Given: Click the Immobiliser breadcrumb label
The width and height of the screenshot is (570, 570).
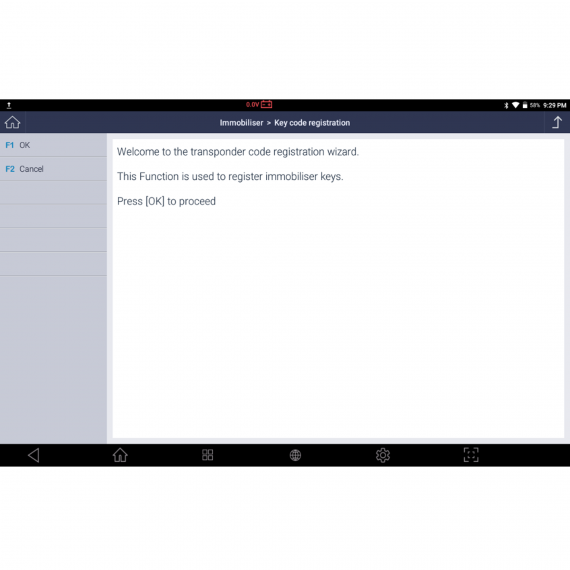Looking at the screenshot, I should coord(241,123).
